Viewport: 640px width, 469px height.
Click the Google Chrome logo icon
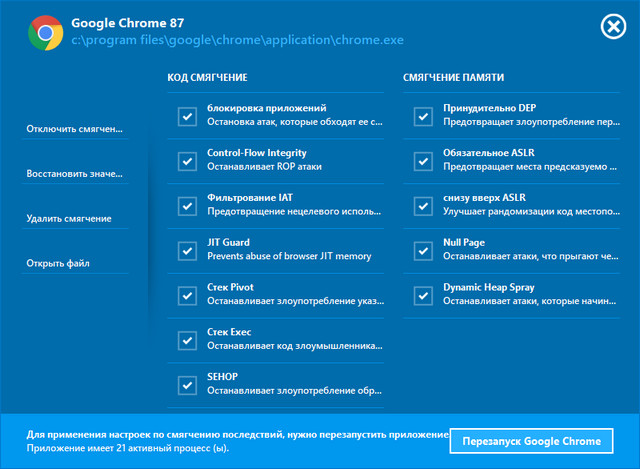pos(45,35)
